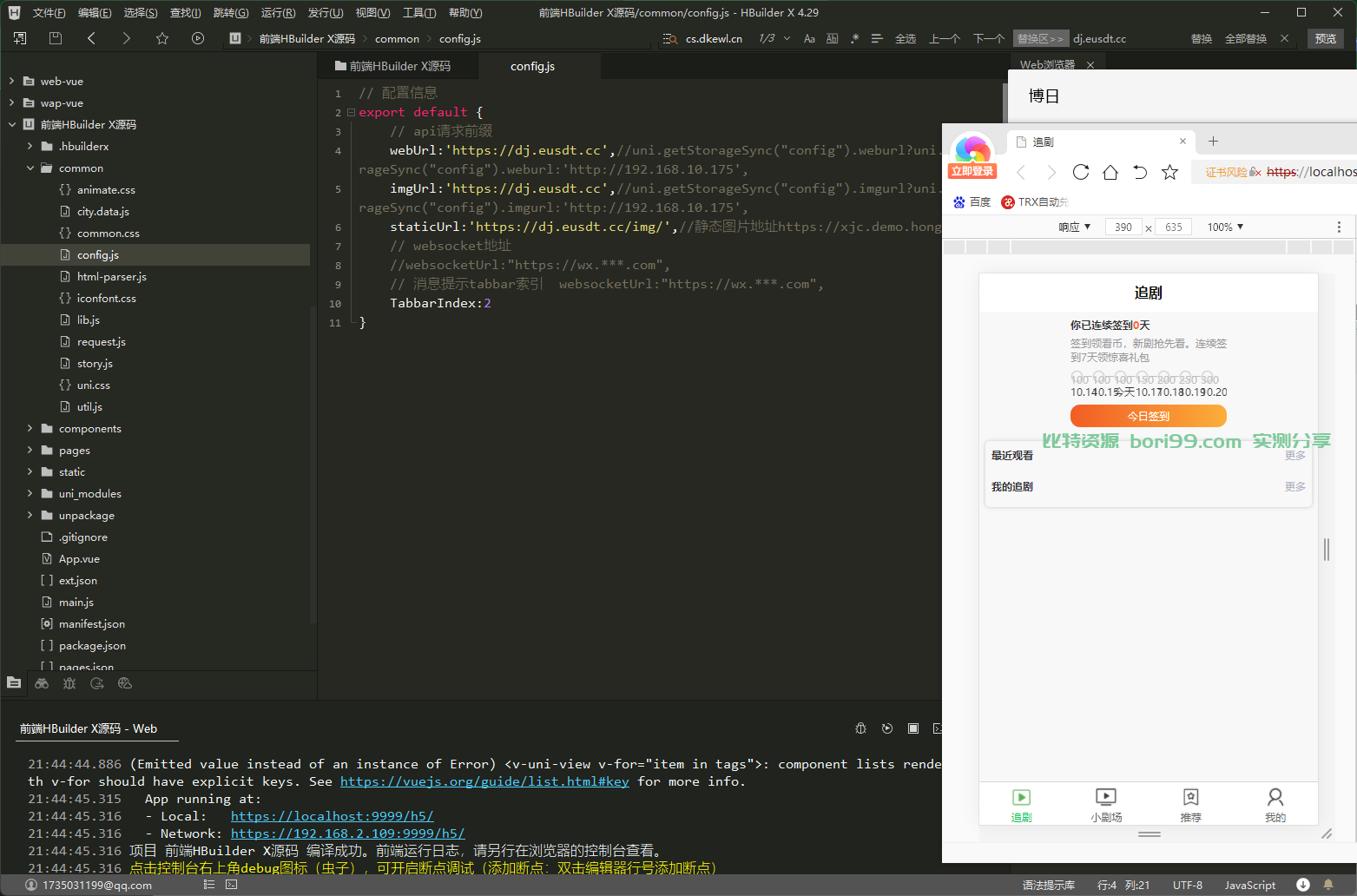The image size is (1357, 896).
Task: Click the download arrow icon in status bar
Action: [1303, 885]
